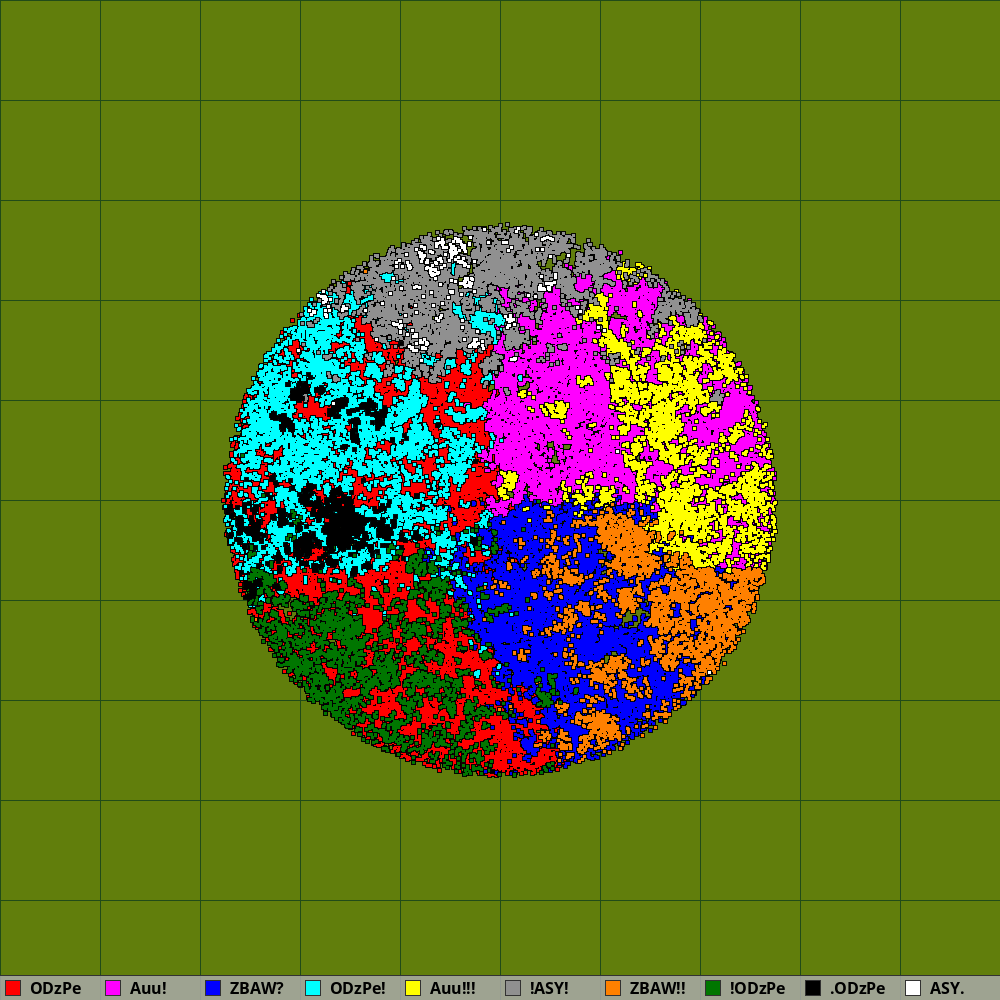
Task: Click the yellow Auu!!! legend swatch
Action: pos(413,988)
